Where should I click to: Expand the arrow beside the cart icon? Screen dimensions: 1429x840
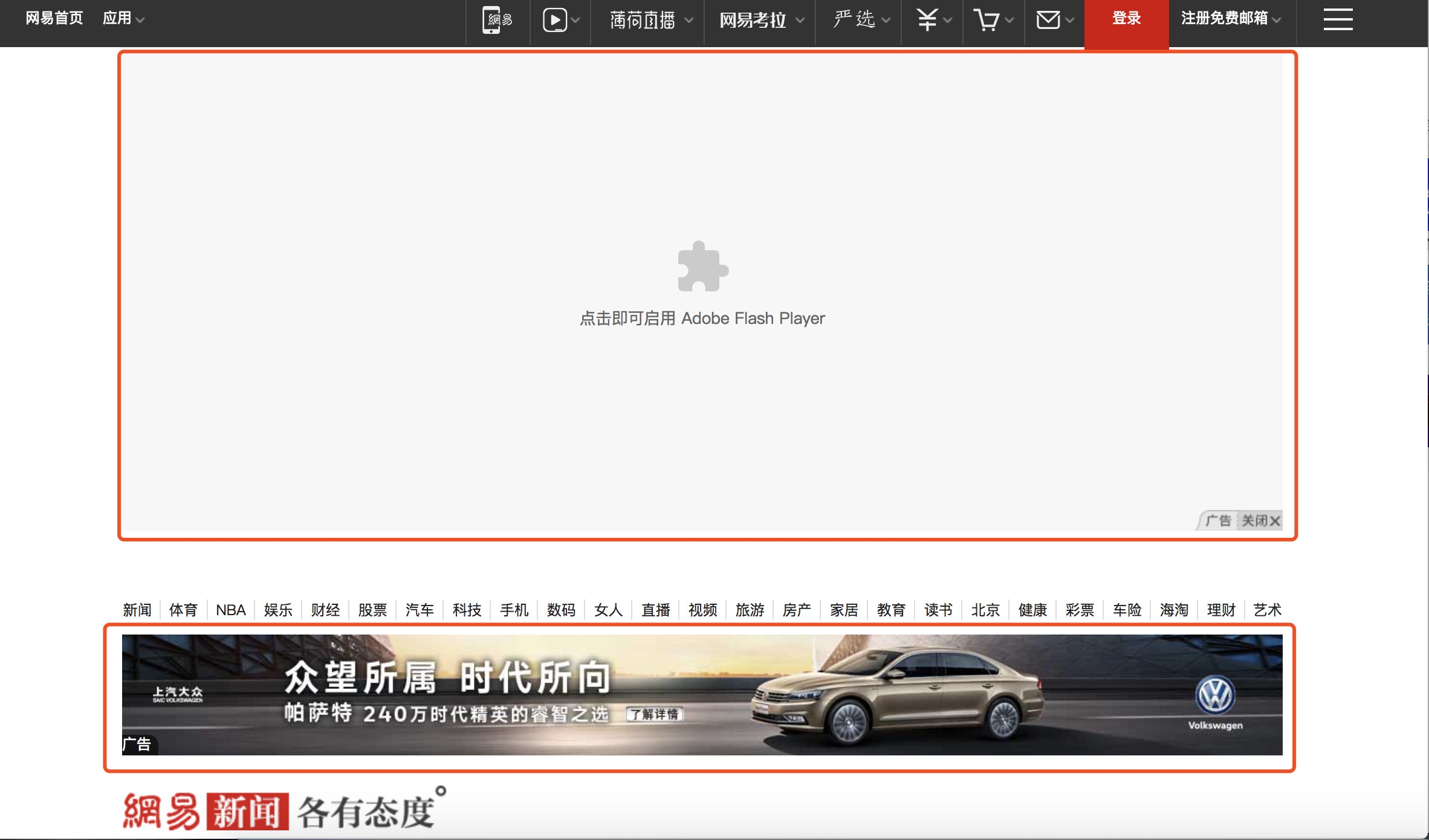[1009, 21]
